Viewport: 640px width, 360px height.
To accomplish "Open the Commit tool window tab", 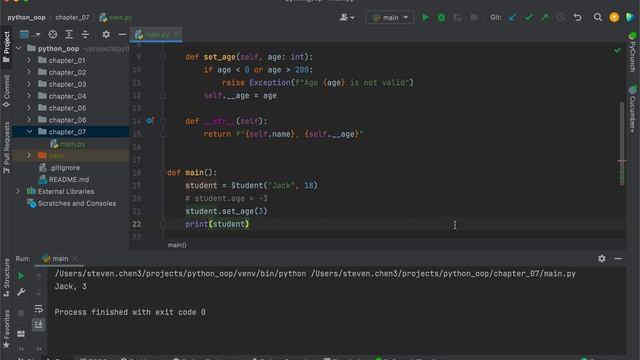I will pos(6,91).
